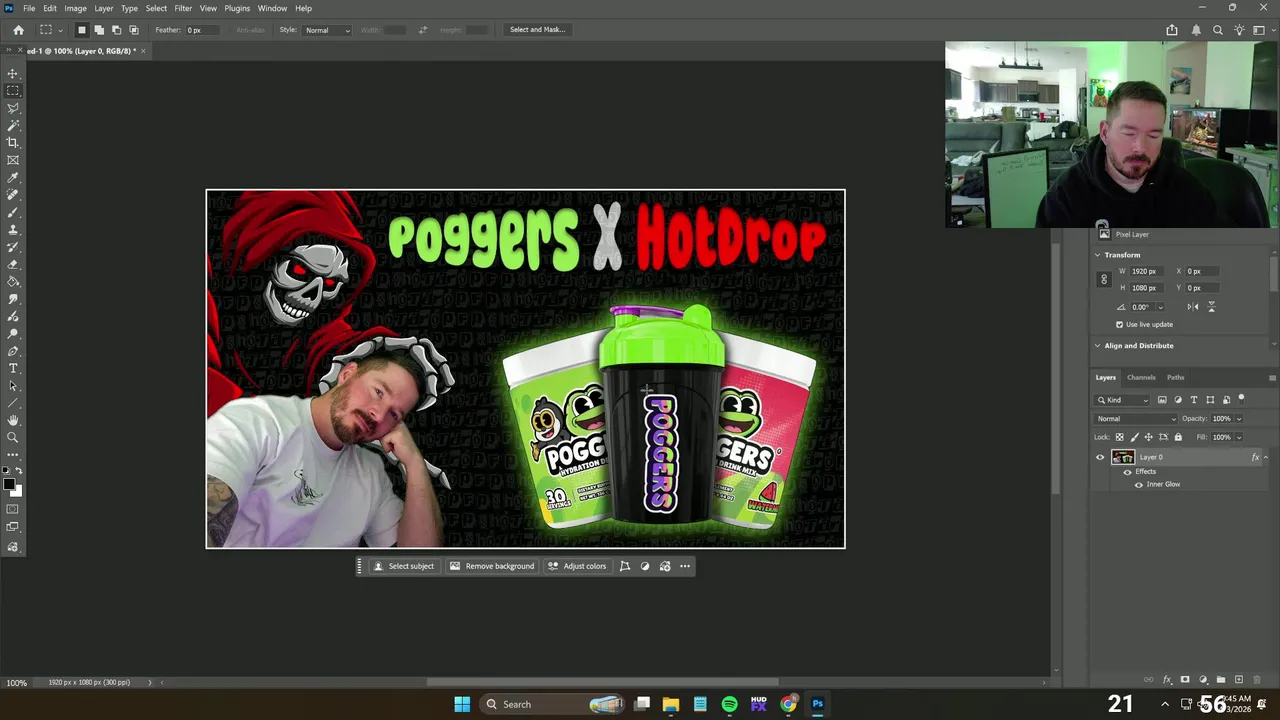1280x720 pixels.
Task: Toggle Use live update checkbox
Action: click(x=1119, y=324)
